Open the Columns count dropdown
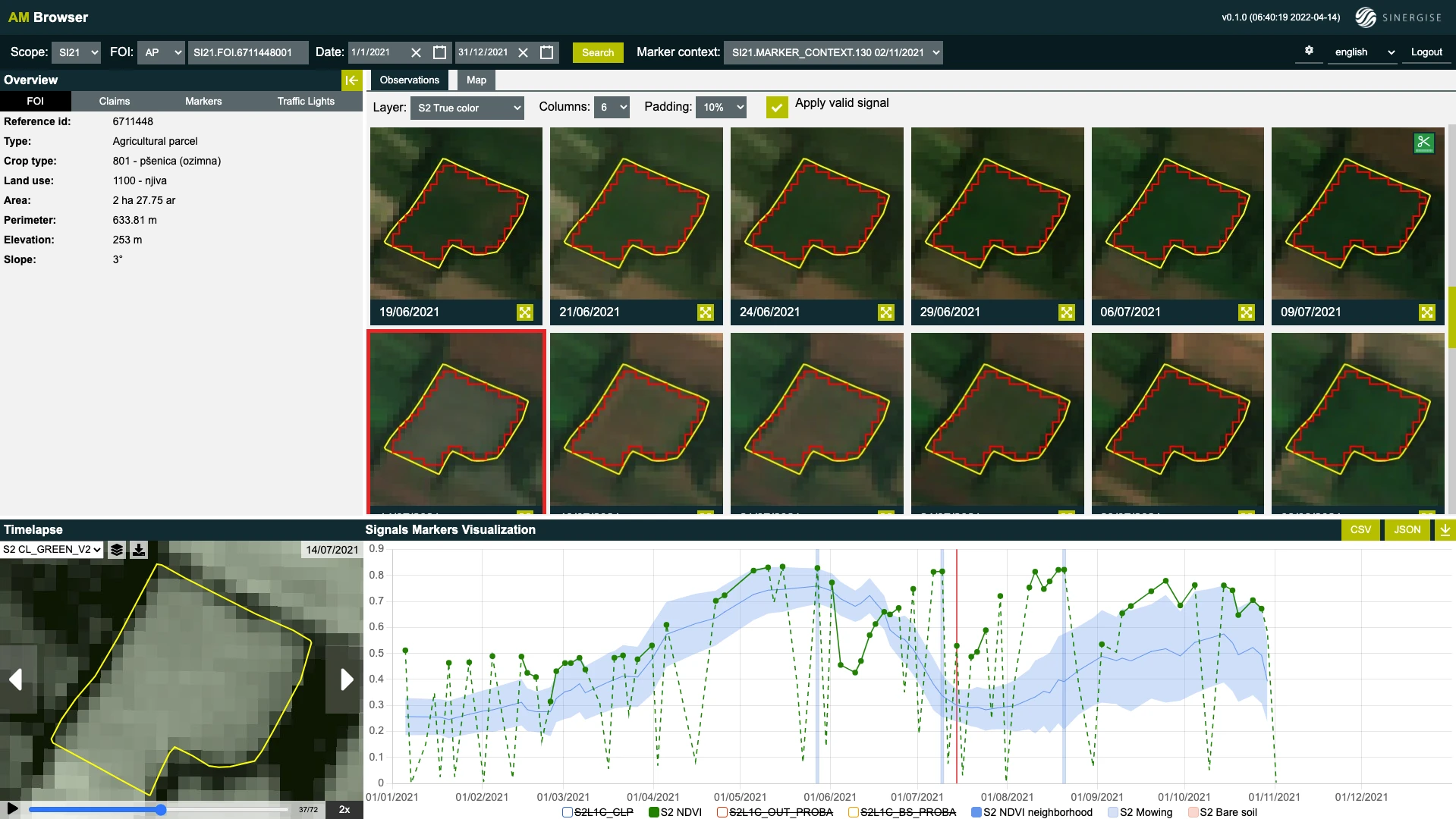 pos(612,108)
